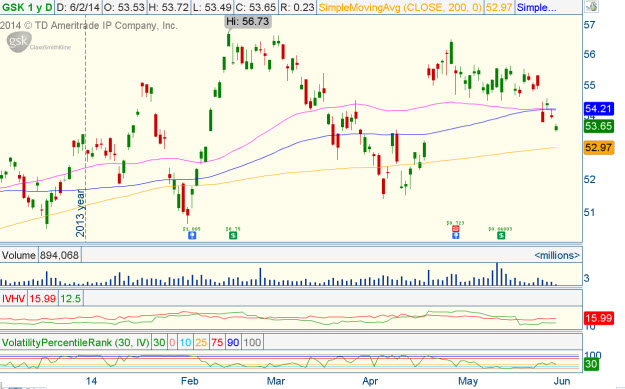Click the 2013 year vertical marker label
The height and width of the screenshot is (389, 625).
pyautogui.click(x=80, y=213)
